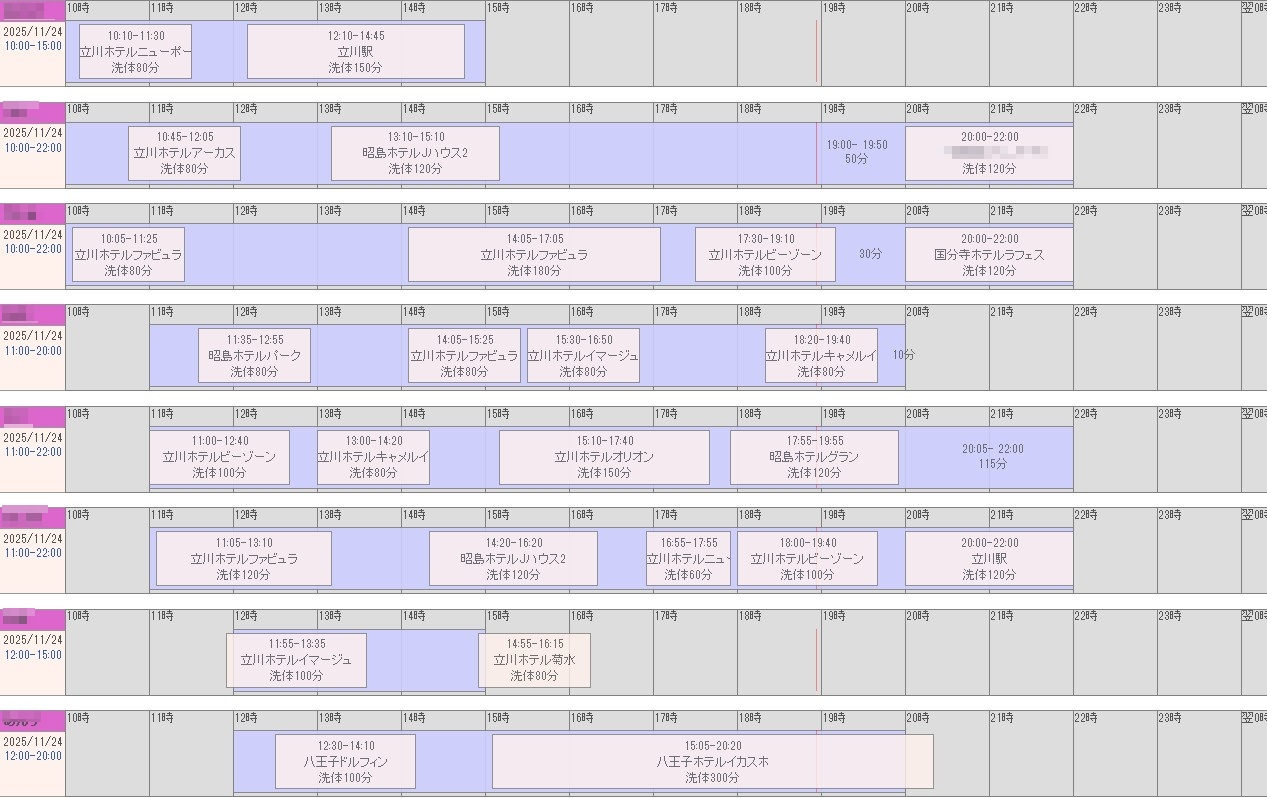Open the 11:00-20:00 shift date label
The width and height of the screenshot is (1267, 798).
(32, 336)
